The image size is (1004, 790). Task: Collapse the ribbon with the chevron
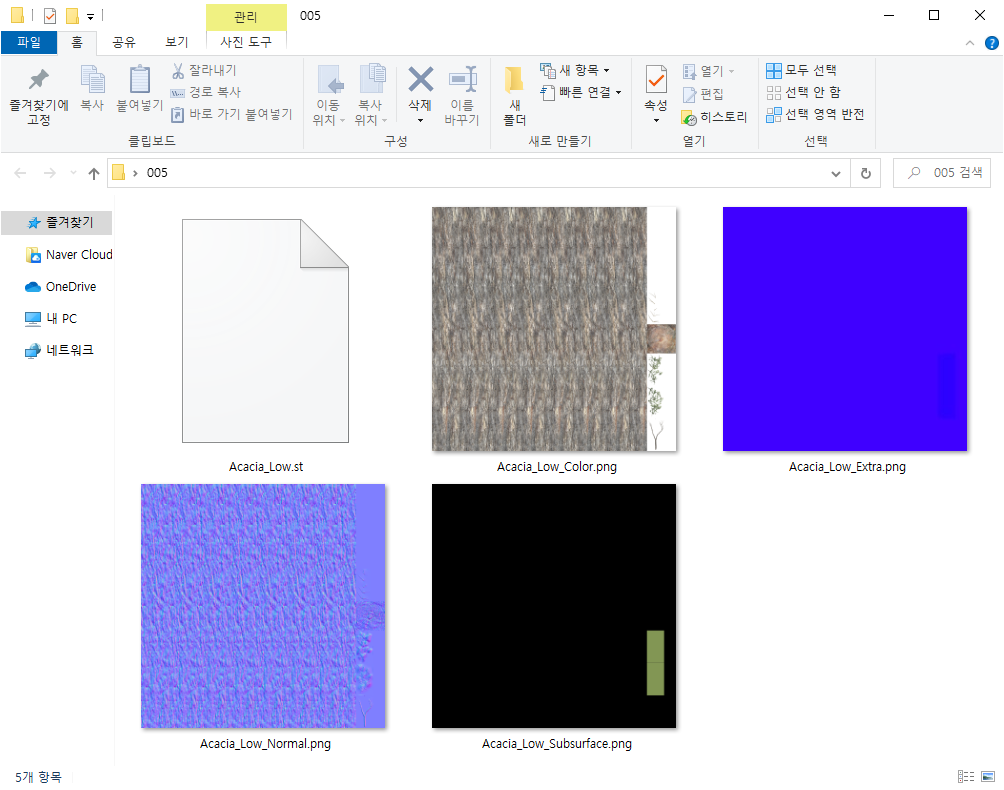969,43
